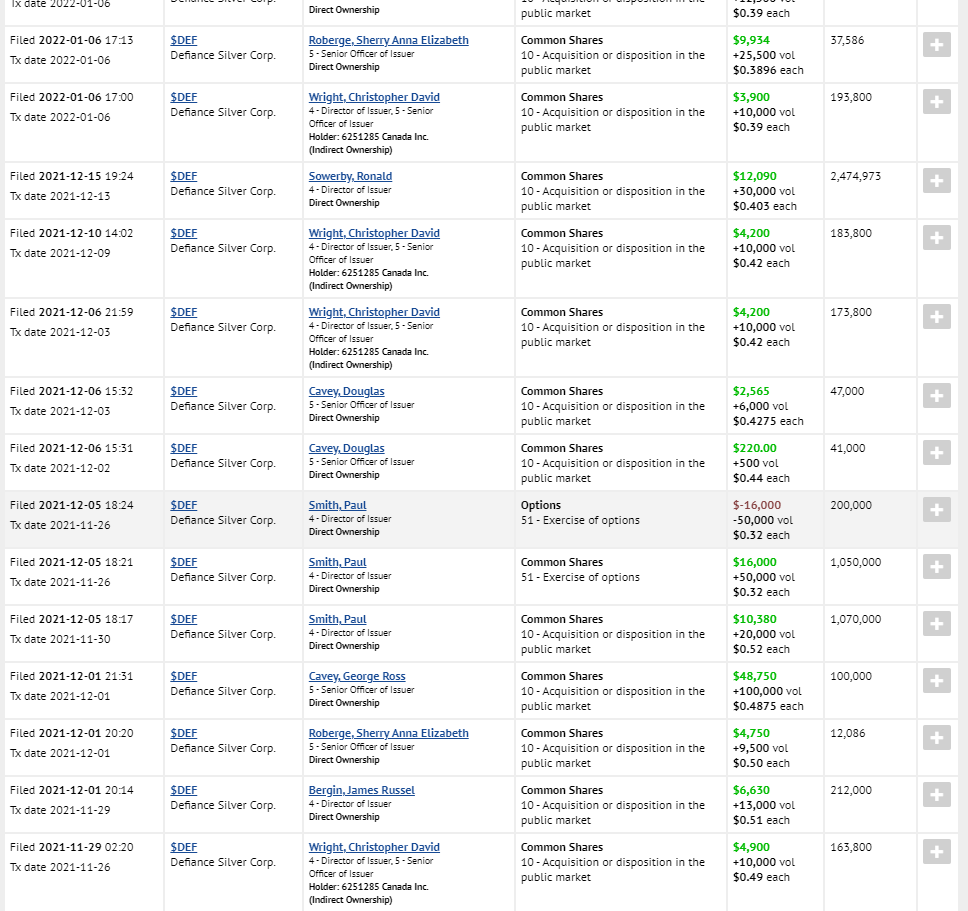The image size is (968, 911).
Task: Open the $DEF ticker in the 2022-01-06 17:13 filing
Action: coord(183,40)
